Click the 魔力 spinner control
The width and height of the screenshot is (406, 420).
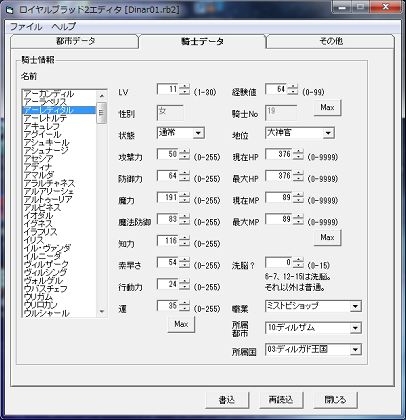[x=184, y=198]
